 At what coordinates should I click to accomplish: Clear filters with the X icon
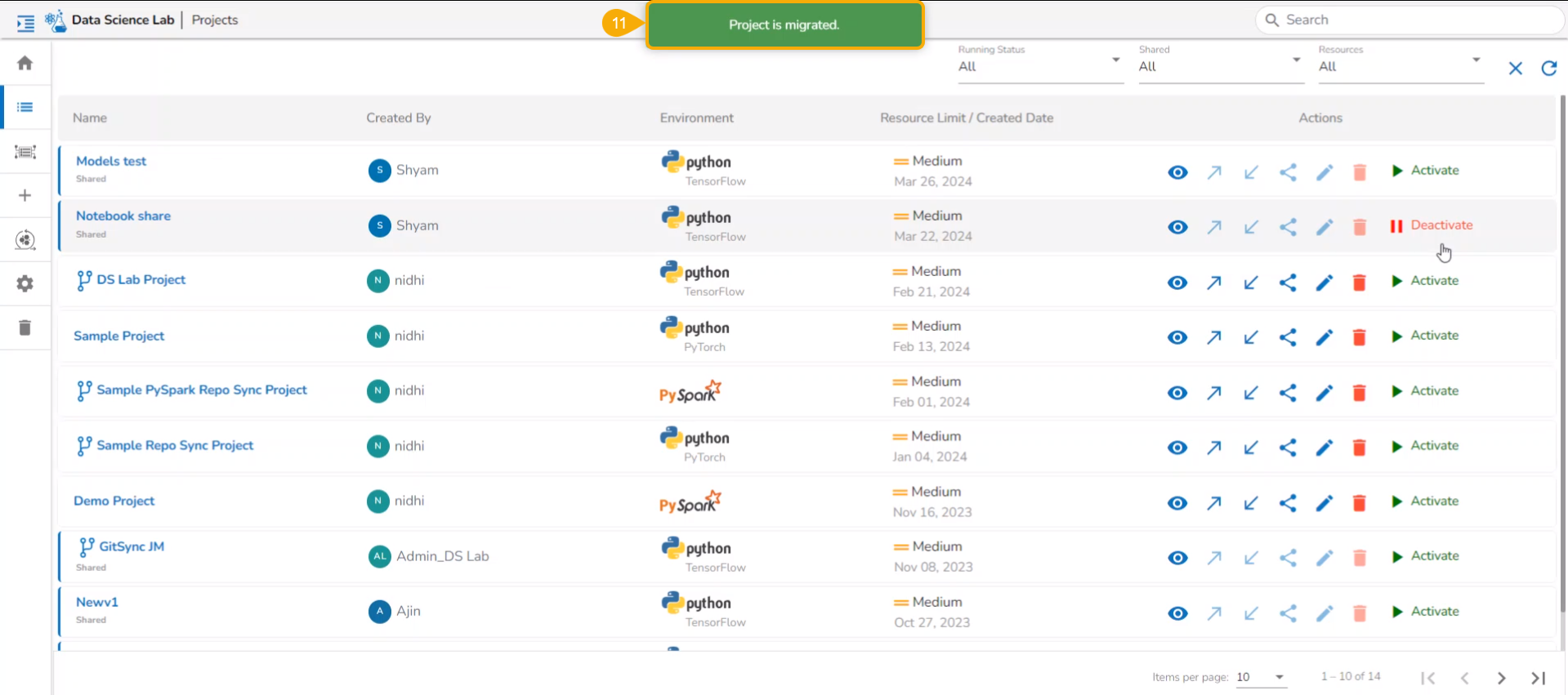point(1515,68)
